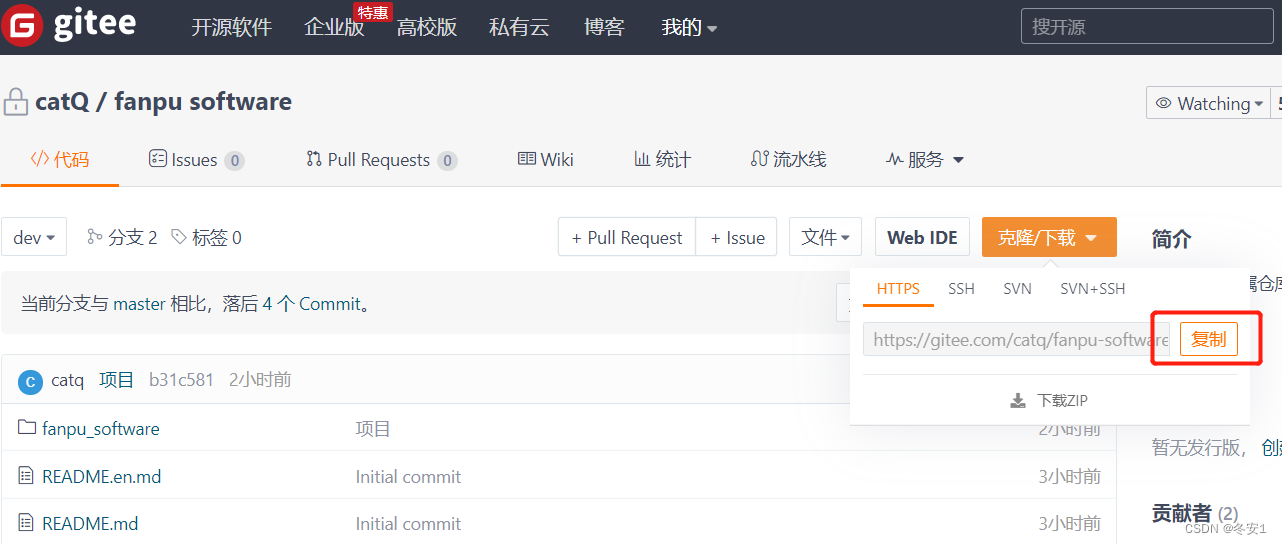Open 高校版 in the top navigation
The image size is (1282, 544).
pyautogui.click(x=427, y=28)
